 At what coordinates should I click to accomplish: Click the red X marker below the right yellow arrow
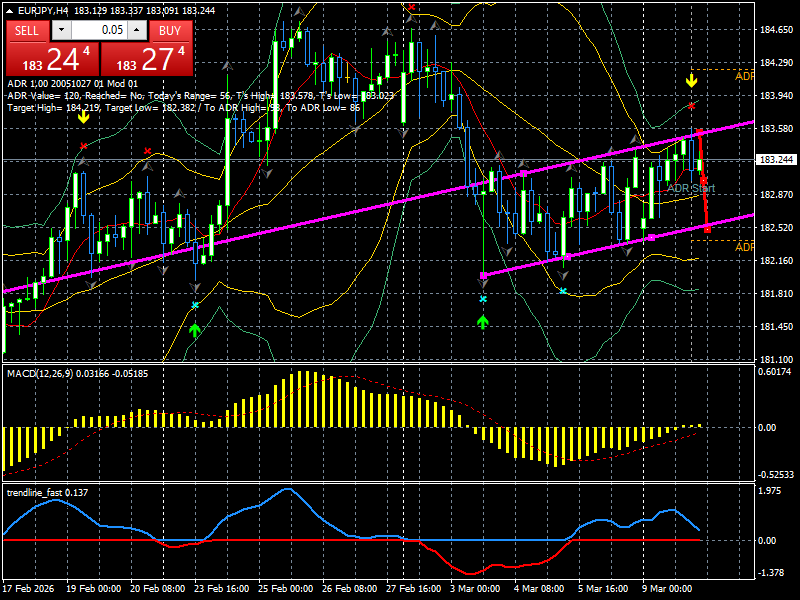tap(691, 106)
